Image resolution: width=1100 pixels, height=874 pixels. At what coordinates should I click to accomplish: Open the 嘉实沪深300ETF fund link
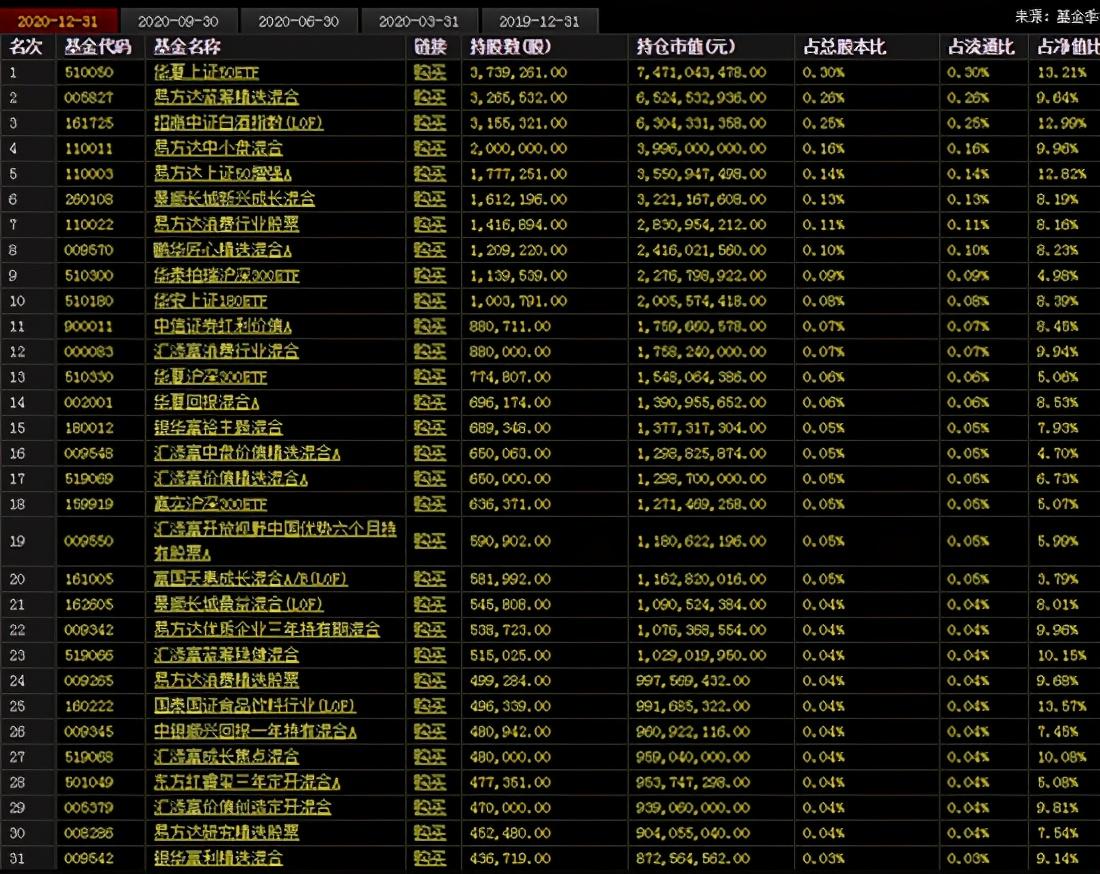210,504
